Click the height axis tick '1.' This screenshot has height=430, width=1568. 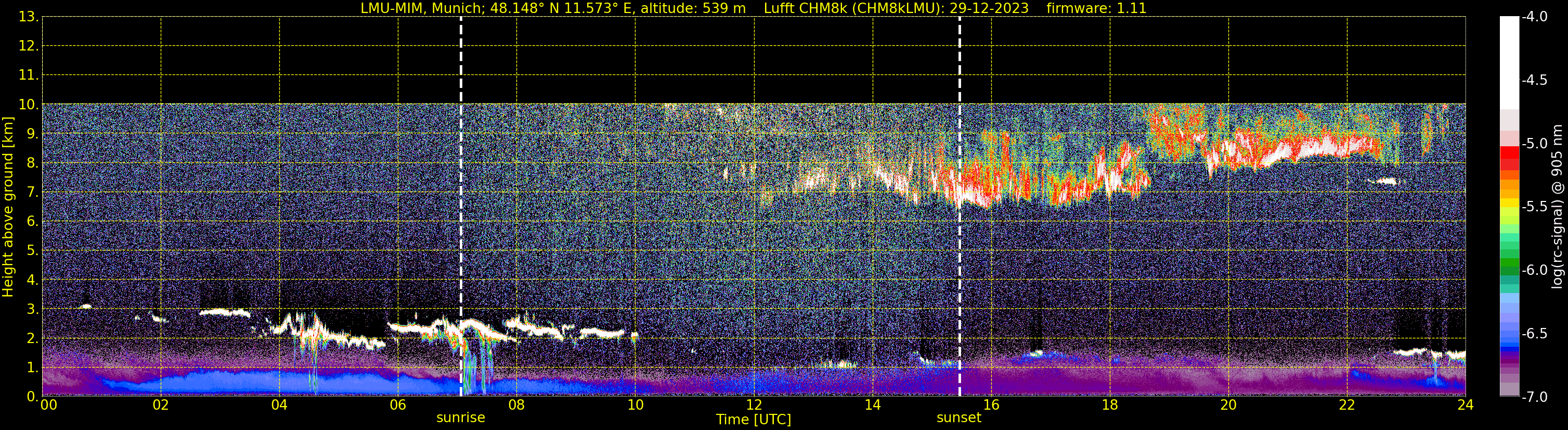[32, 368]
